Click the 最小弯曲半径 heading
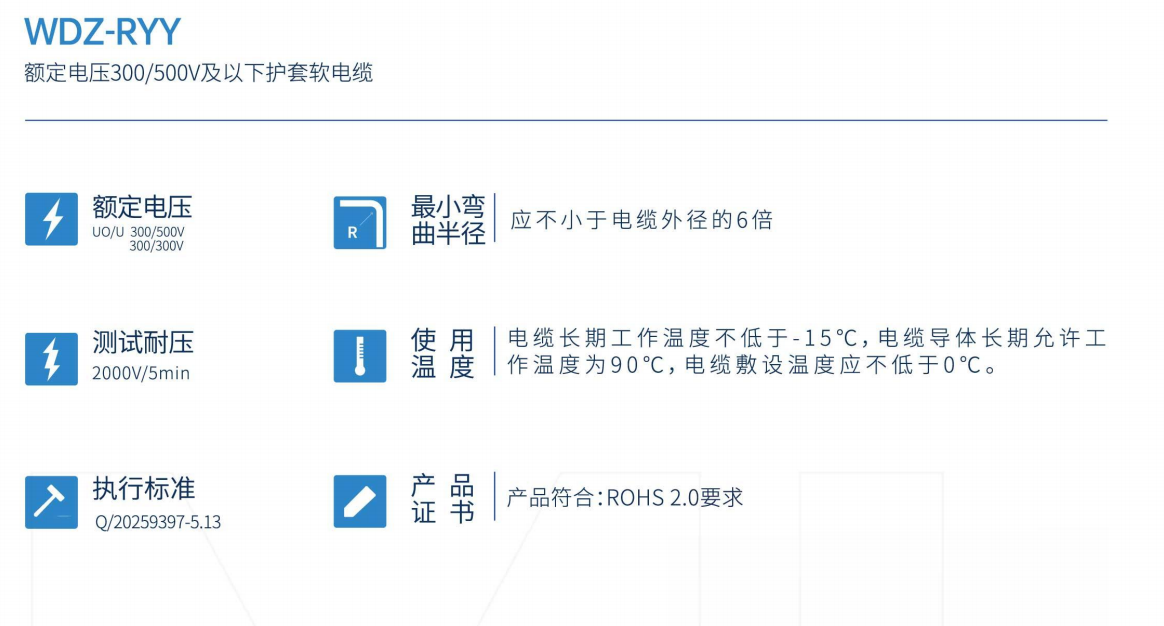The width and height of the screenshot is (1164, 626). pos(447,220)
